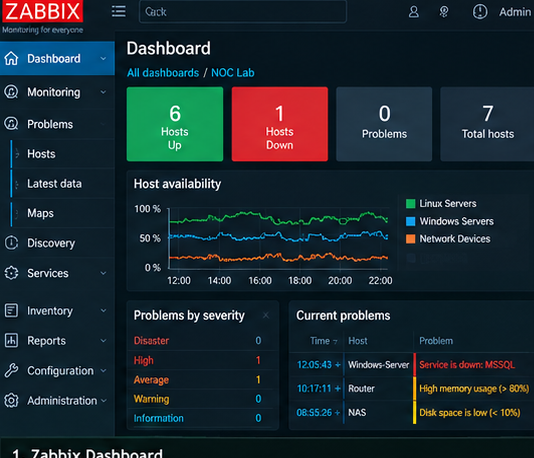
Task: Click the Reports chart icon
Action: (x=11, y=340)
